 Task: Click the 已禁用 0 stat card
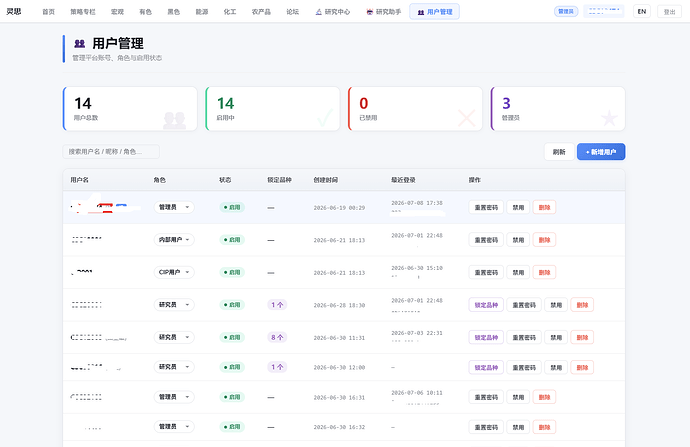coord(415,109)
